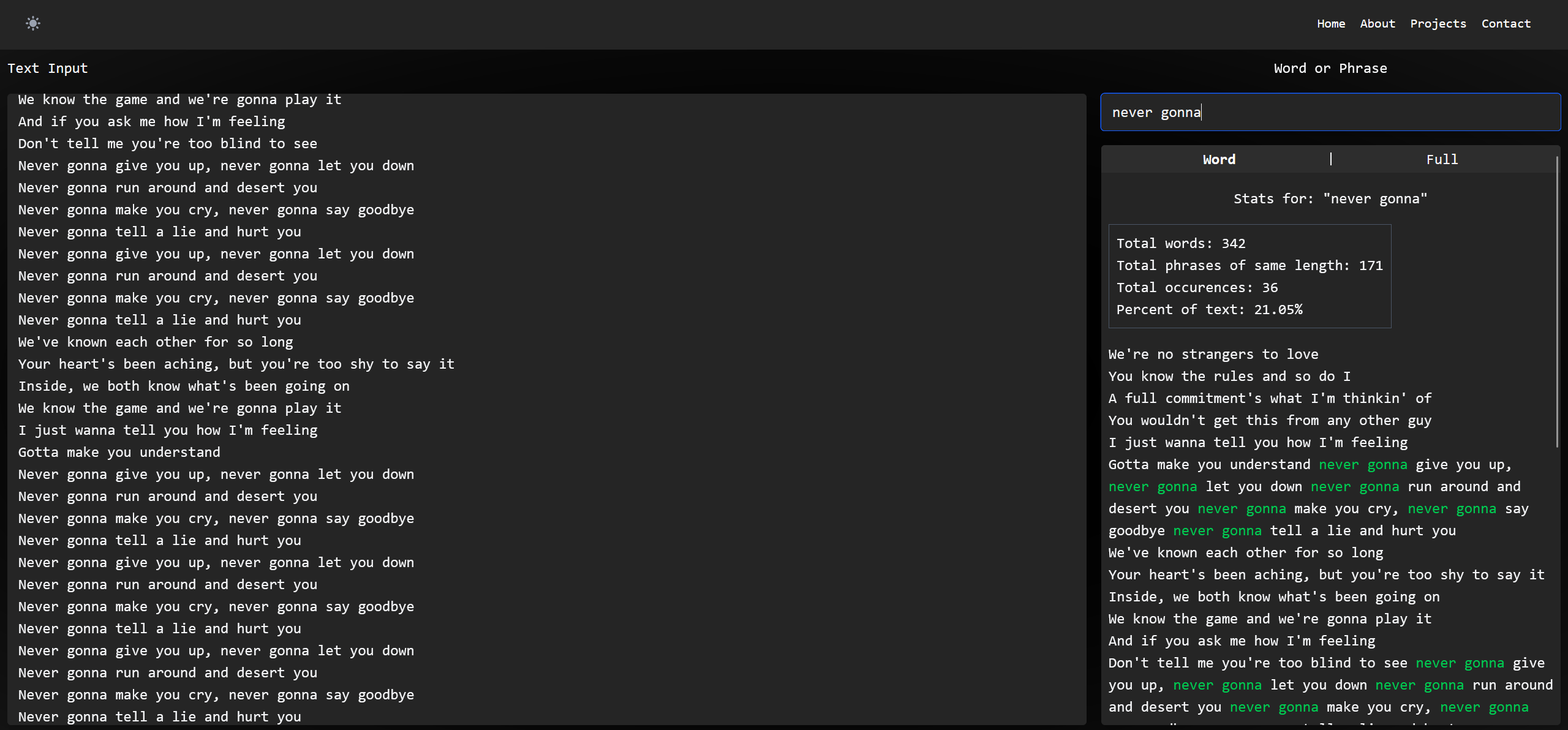Visit the Contact page link
This screenshot has width=1568, height=730.
pyautogui.click(x=1506, y=23)
